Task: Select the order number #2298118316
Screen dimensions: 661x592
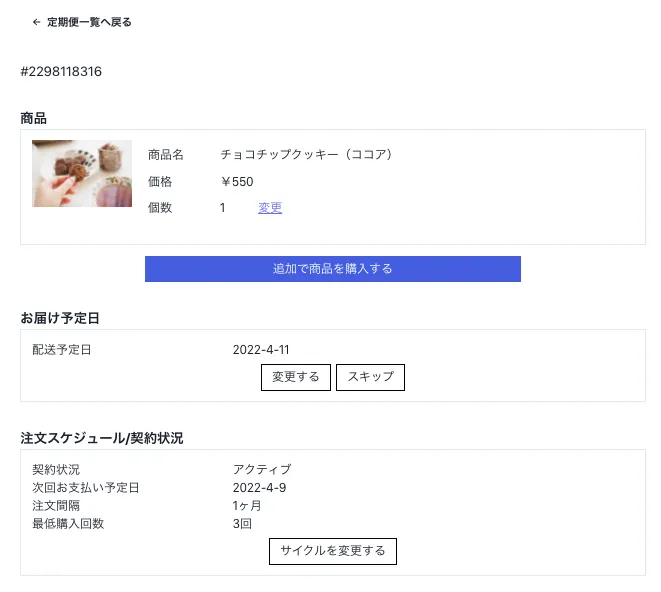Action: pos(61,72)
